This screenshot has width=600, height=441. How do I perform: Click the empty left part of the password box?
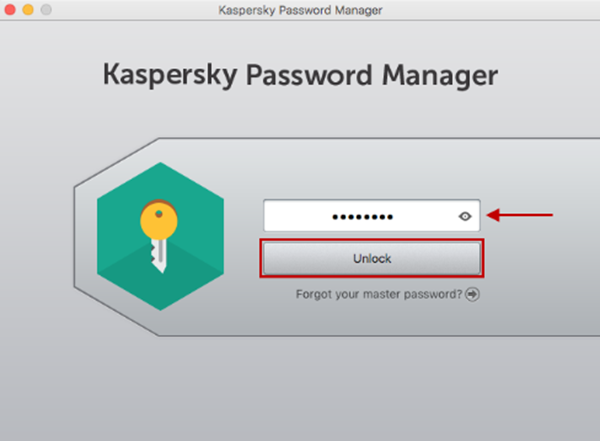[297, 216]
